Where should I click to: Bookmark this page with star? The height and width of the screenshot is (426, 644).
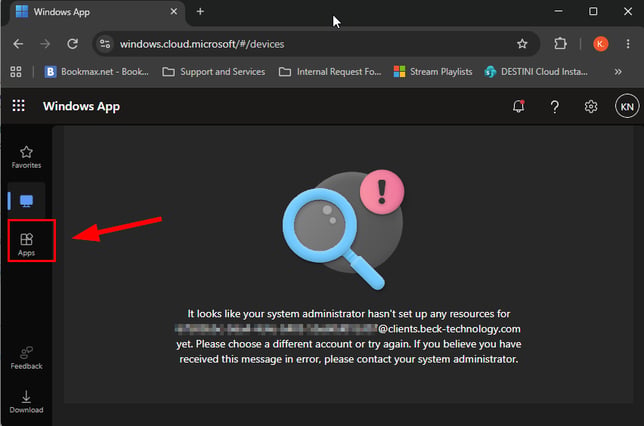tap(522, 44)
